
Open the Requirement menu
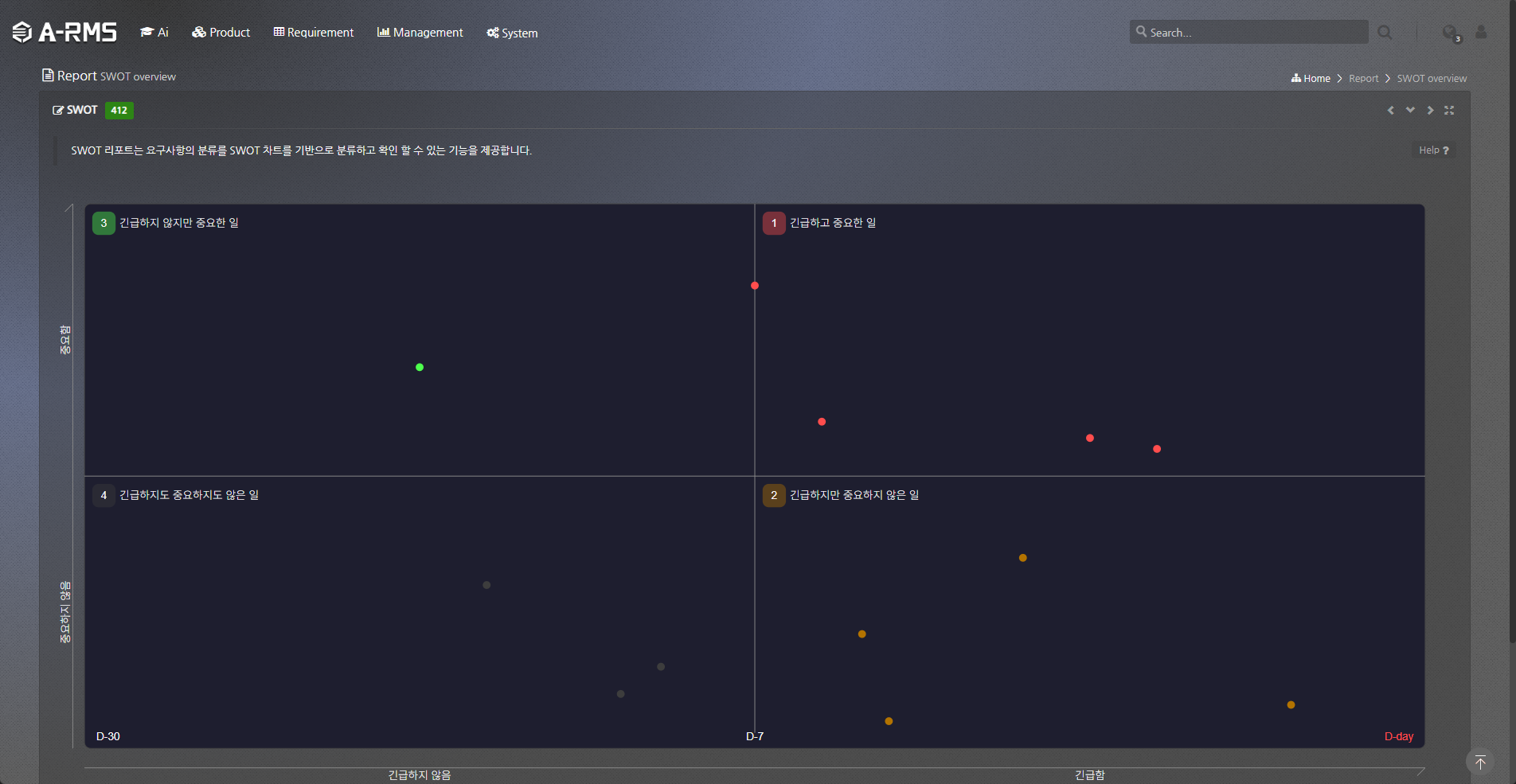pyautogui.click(x=314, y=33)
